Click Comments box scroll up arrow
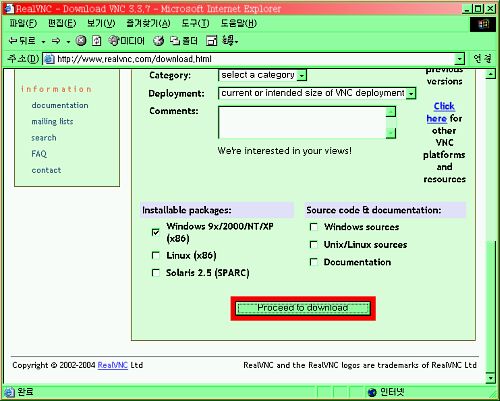 click(391, 112)
